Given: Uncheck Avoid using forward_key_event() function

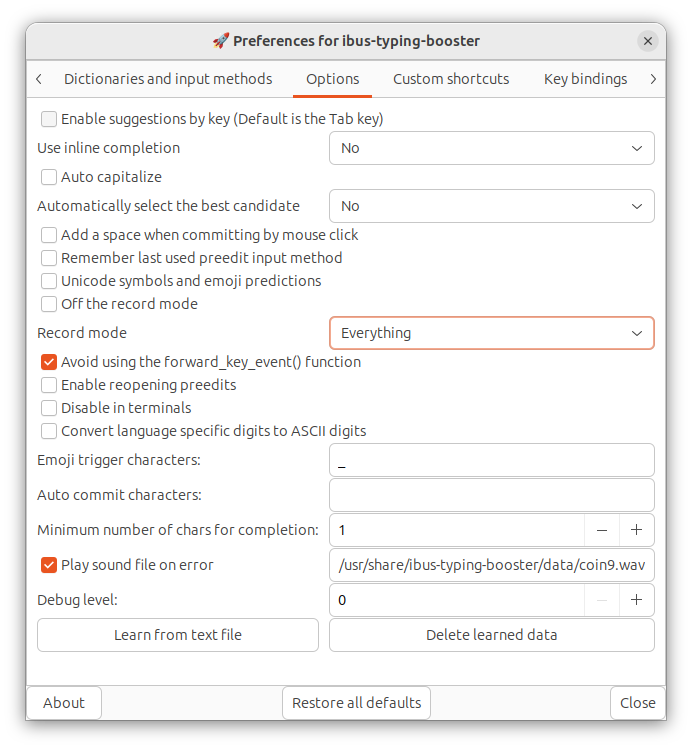Looking at the screenshot, I should click(x=49, y=362).
